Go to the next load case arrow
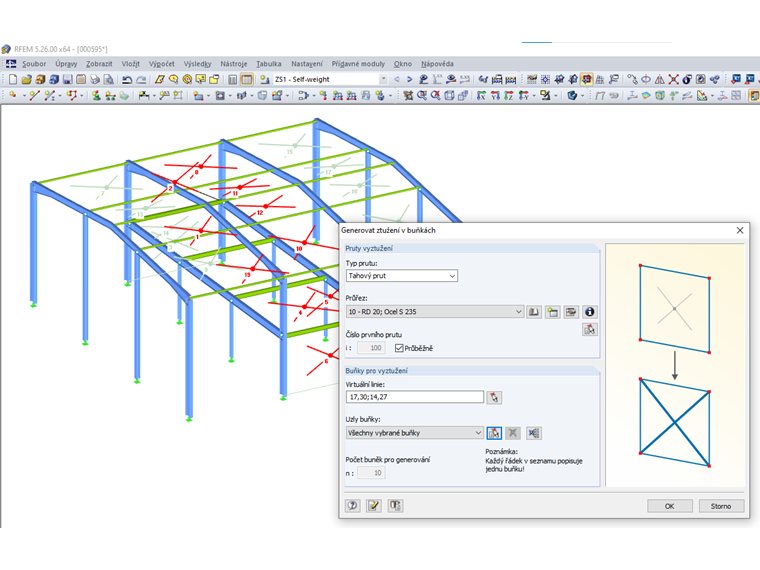This screenshot has height=570, width=760. click(x=410, y=79)
